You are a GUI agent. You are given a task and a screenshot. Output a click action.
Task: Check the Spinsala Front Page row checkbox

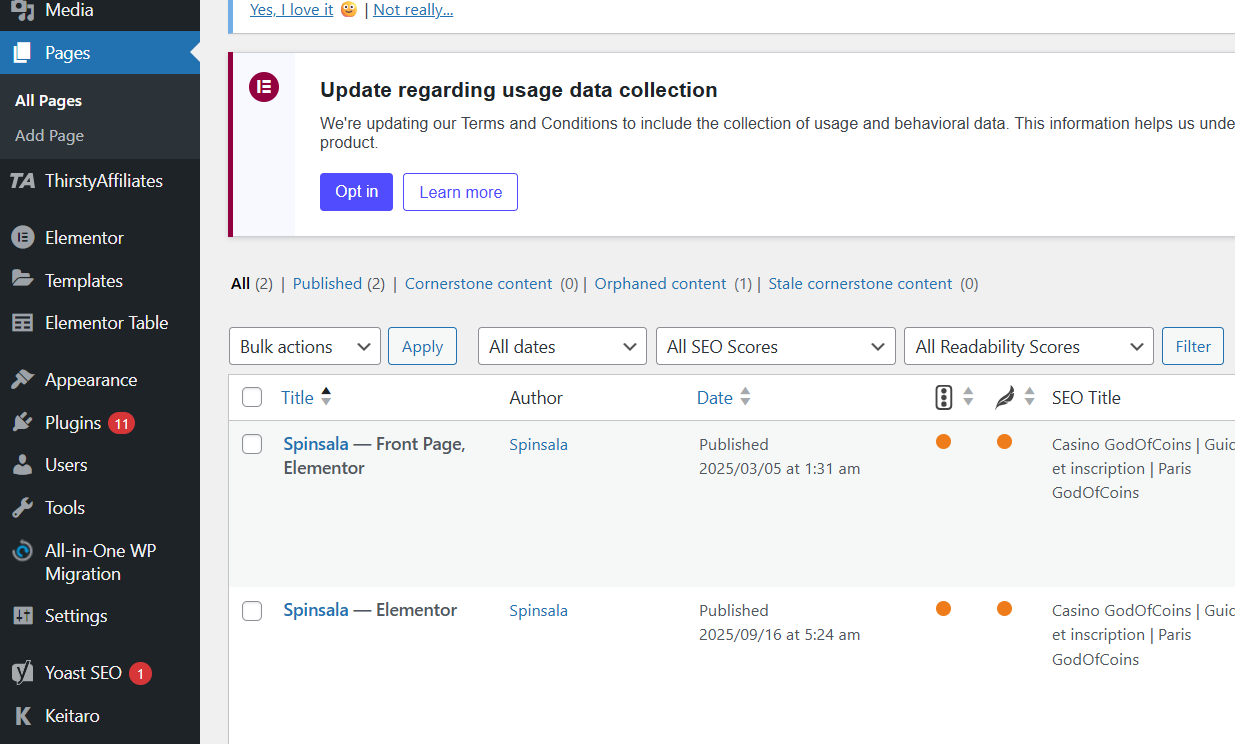(252, 444)
